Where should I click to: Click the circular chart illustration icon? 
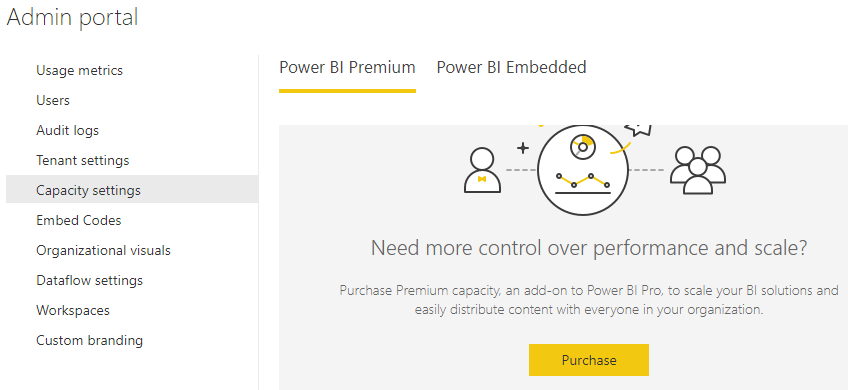[583, 169]
